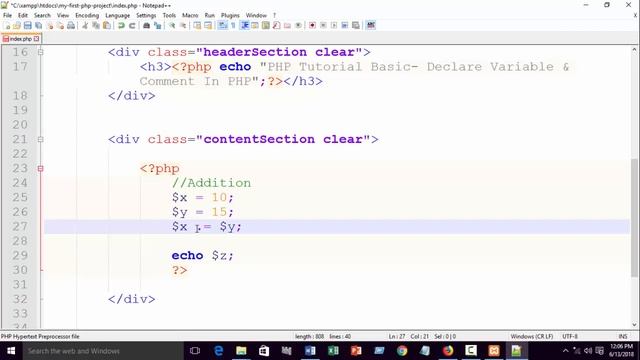640x360 pixels.
Task: Toggle Show all characters icon
Action: coord(233,26)
